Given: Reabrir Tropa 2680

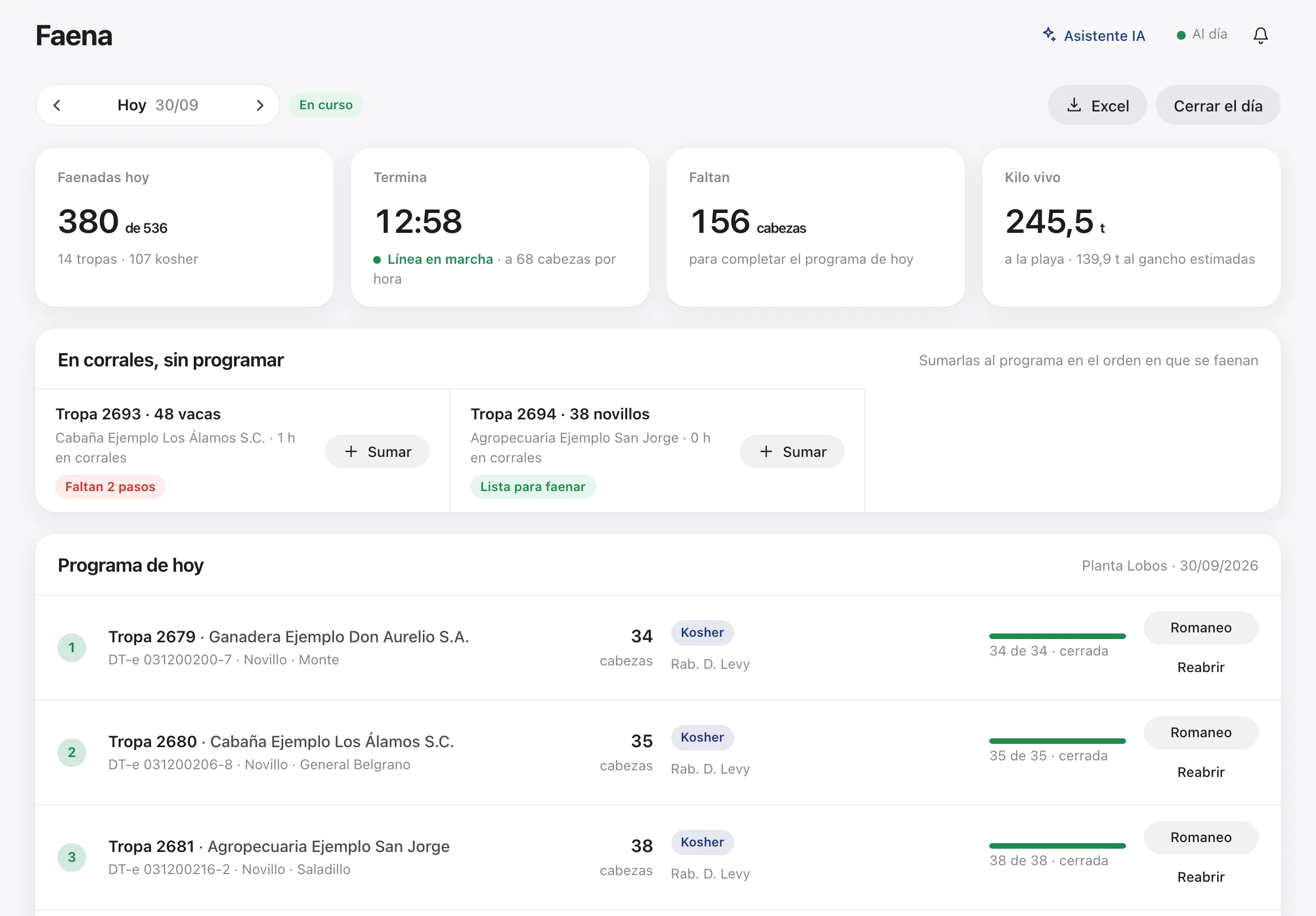Looking at the screenshot, I should (x=1201, y=772).
